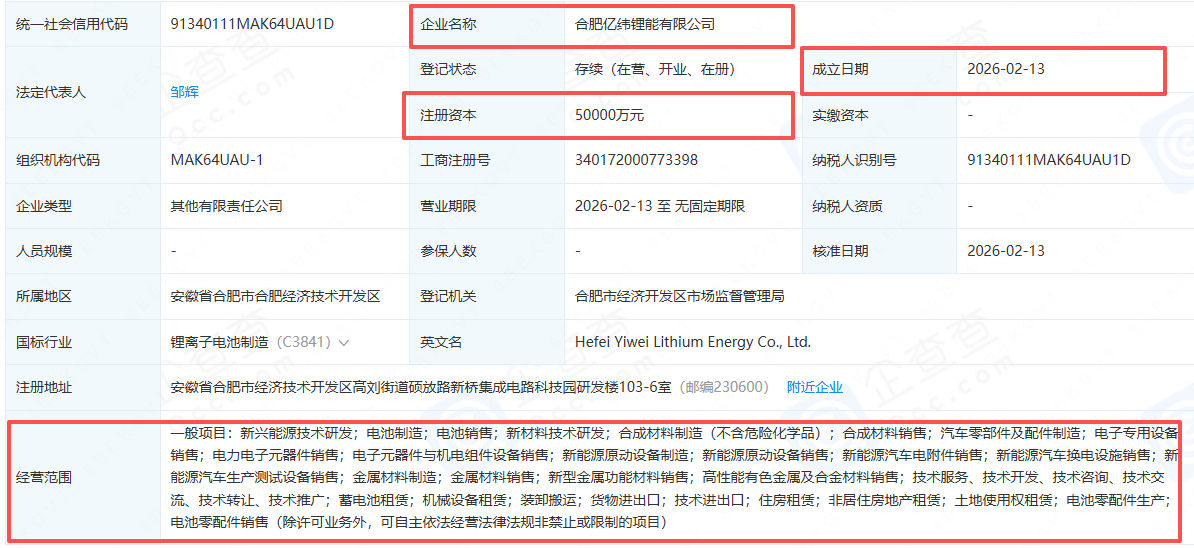The image size is (1194, 548).
Task: Click the 经营范围 business scope paragraph
Action: click(670, 478)
